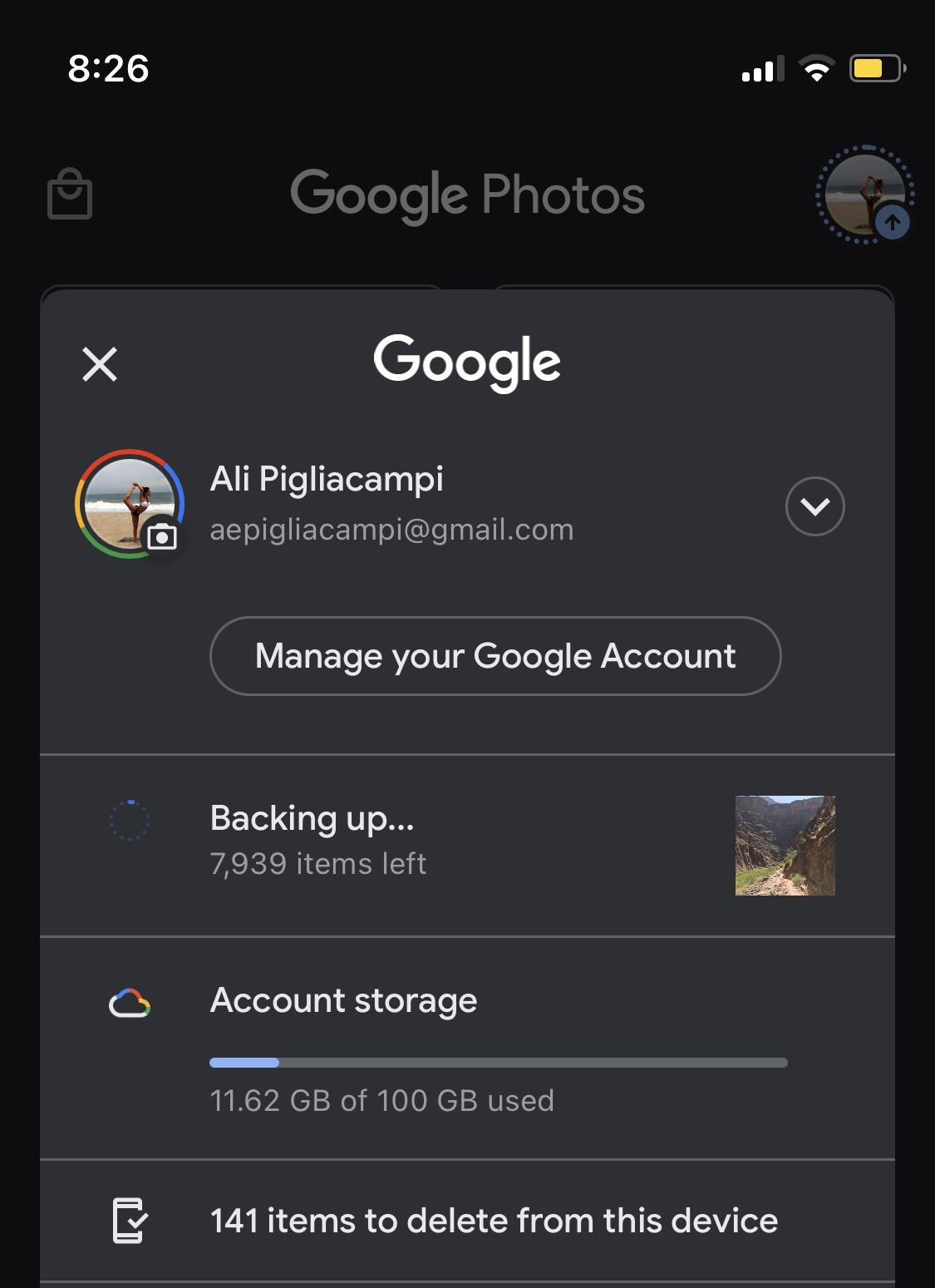Open 141 items to delete from device
Screen dimensions: 935x1288
coord(494,1221)
